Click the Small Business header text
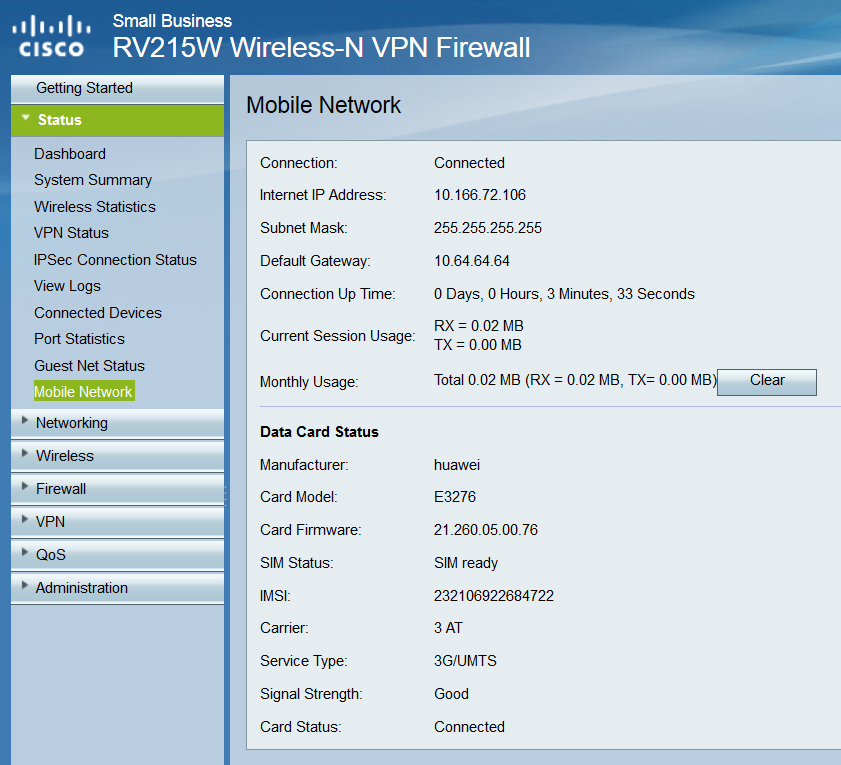Viewport: 841px width, 765px height. tap(172, 21)
